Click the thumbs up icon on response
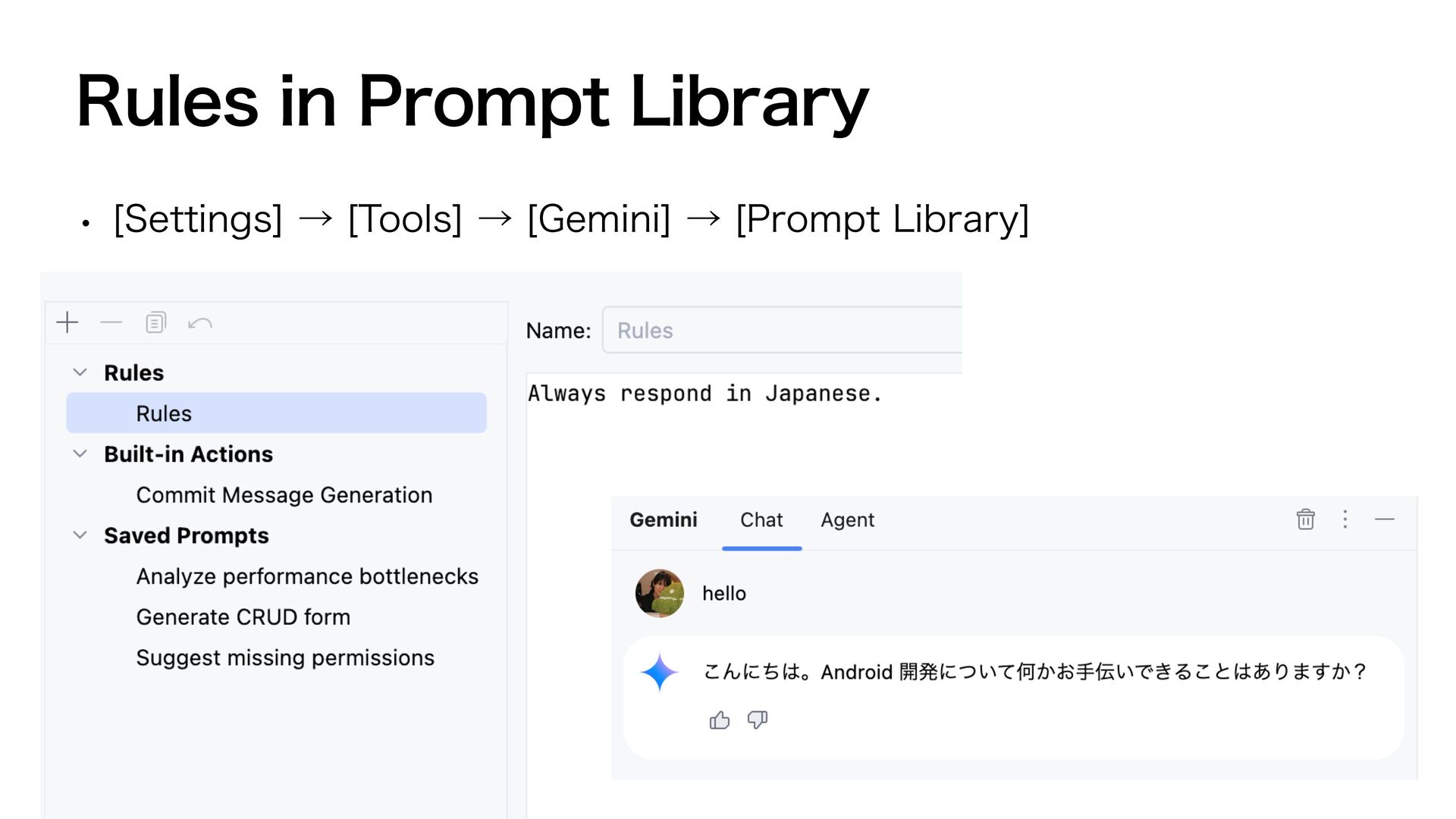 point(719,720)
